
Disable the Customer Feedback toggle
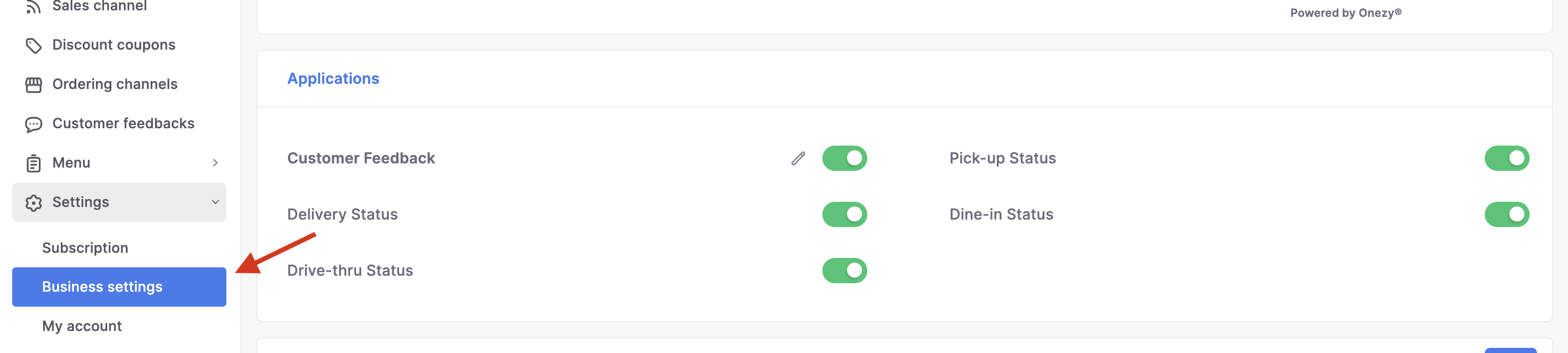click(844, 159)
